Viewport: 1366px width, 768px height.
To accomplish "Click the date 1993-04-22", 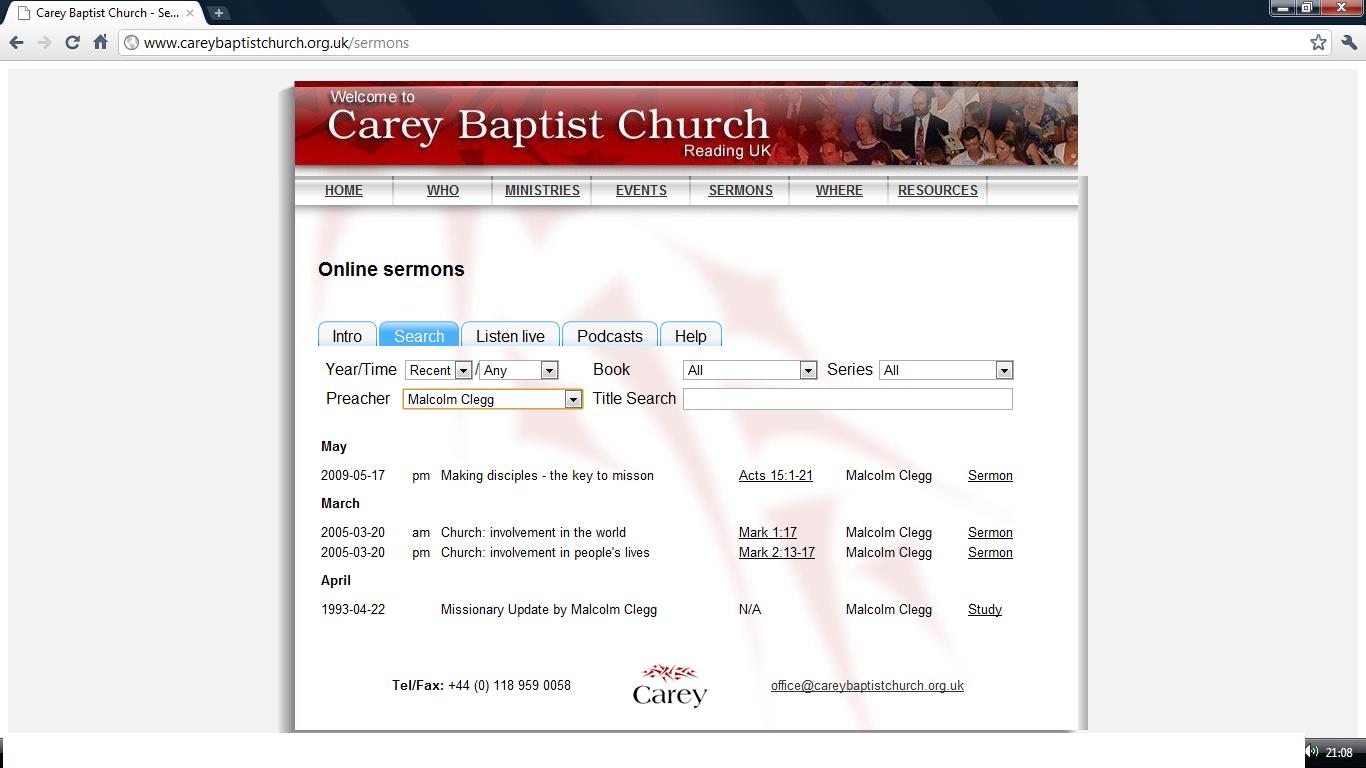I will (x=352, y=610).
